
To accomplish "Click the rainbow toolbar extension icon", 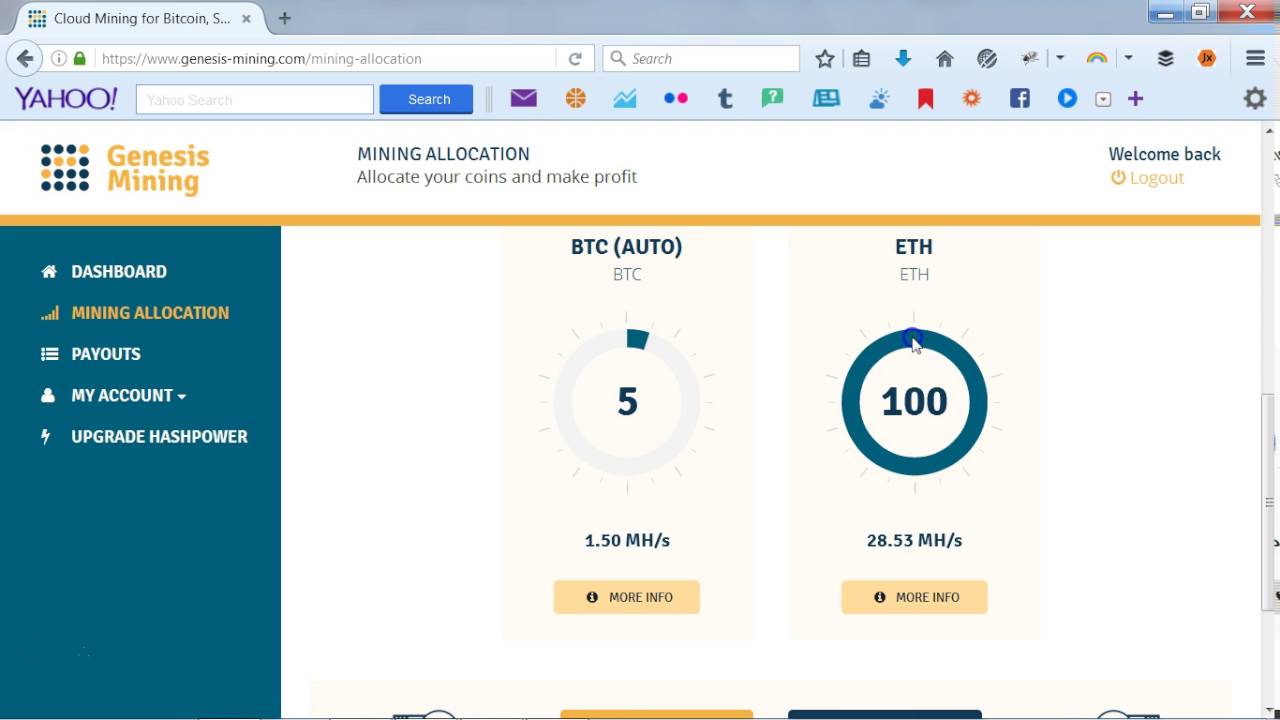I will (1097, 59).
